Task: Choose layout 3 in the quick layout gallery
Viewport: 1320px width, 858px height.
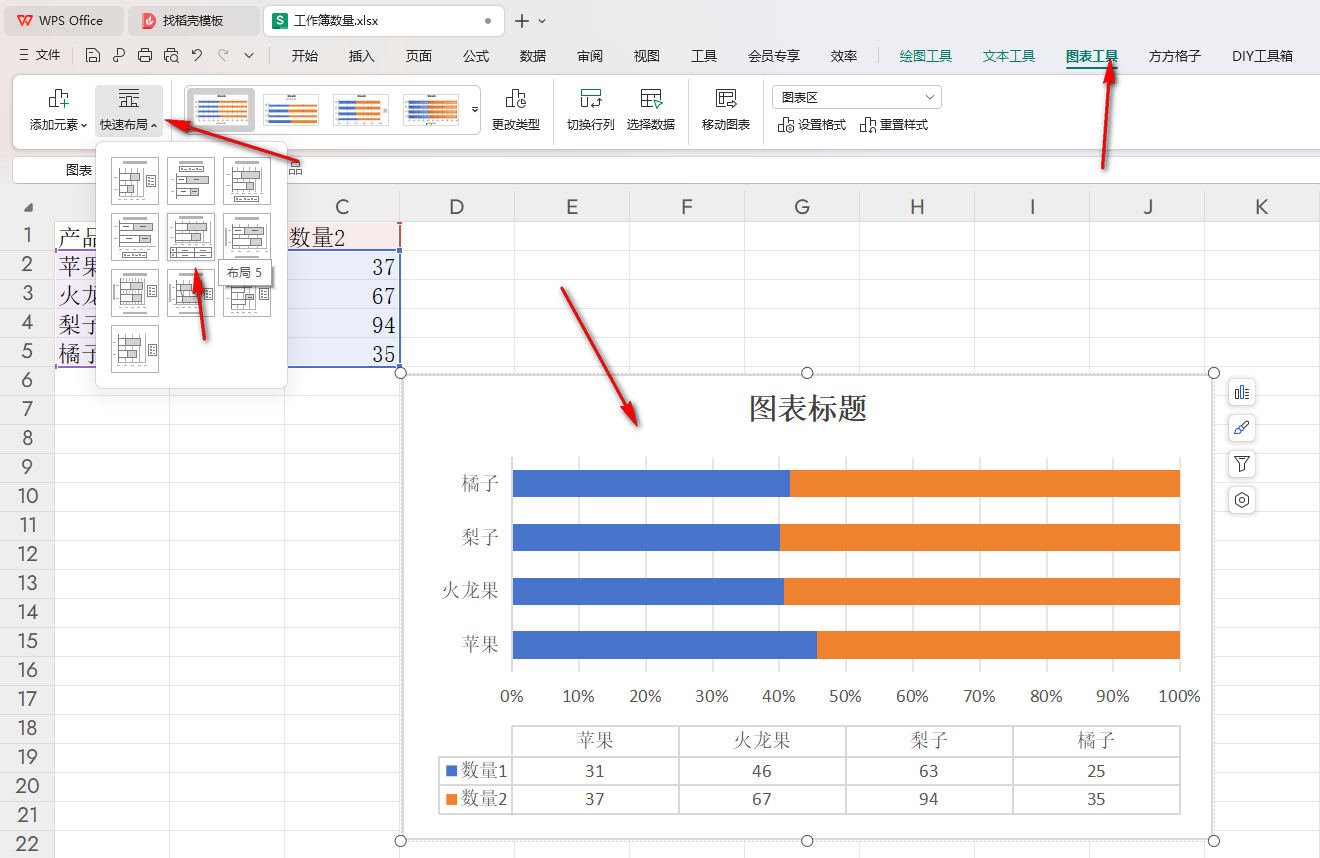Action: coord(247,181)
